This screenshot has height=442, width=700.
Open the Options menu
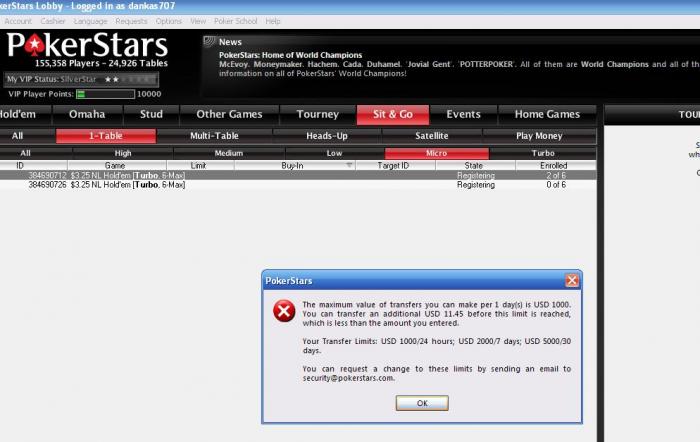(x=169, y=21)
